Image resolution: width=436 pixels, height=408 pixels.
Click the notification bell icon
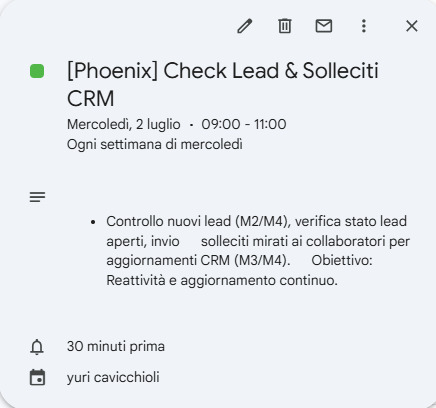[x=37, y=347]
